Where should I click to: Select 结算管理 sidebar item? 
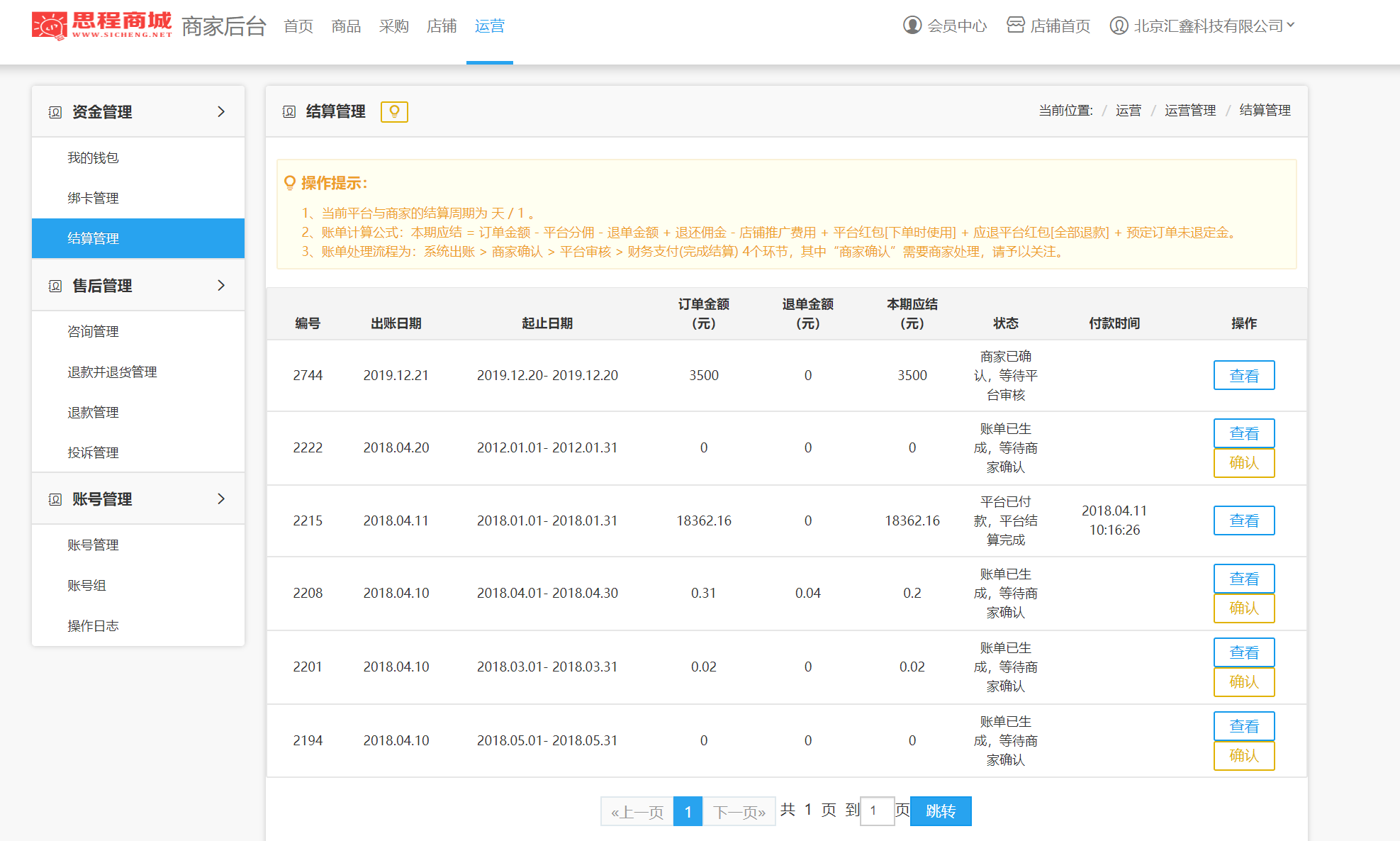[x=138, y=238]
